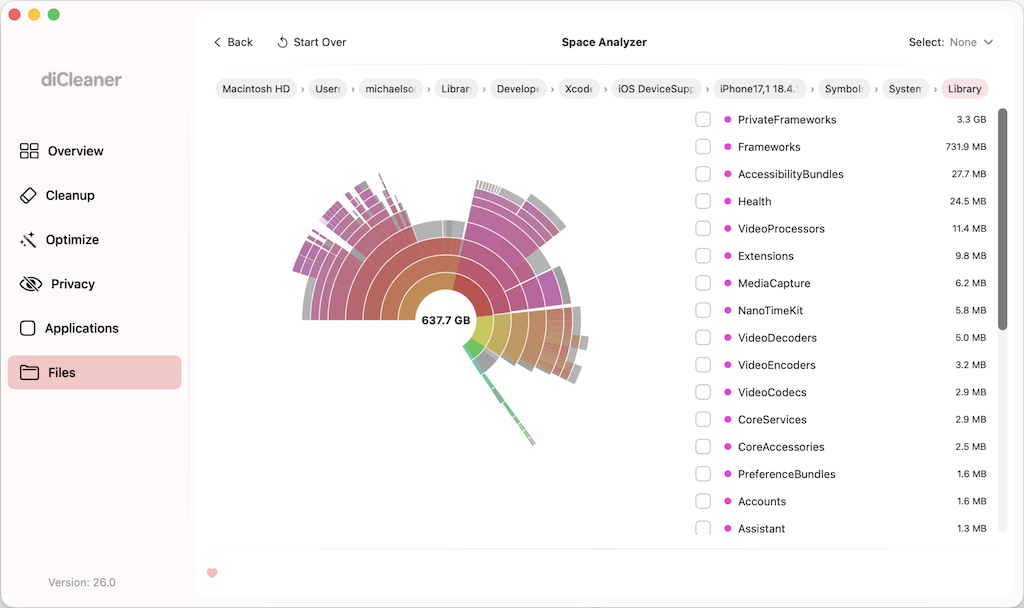This screenshot has height=608, width=1024.
Task: Open the Privacy section in sidebar
Action: [x=72, y=284]
